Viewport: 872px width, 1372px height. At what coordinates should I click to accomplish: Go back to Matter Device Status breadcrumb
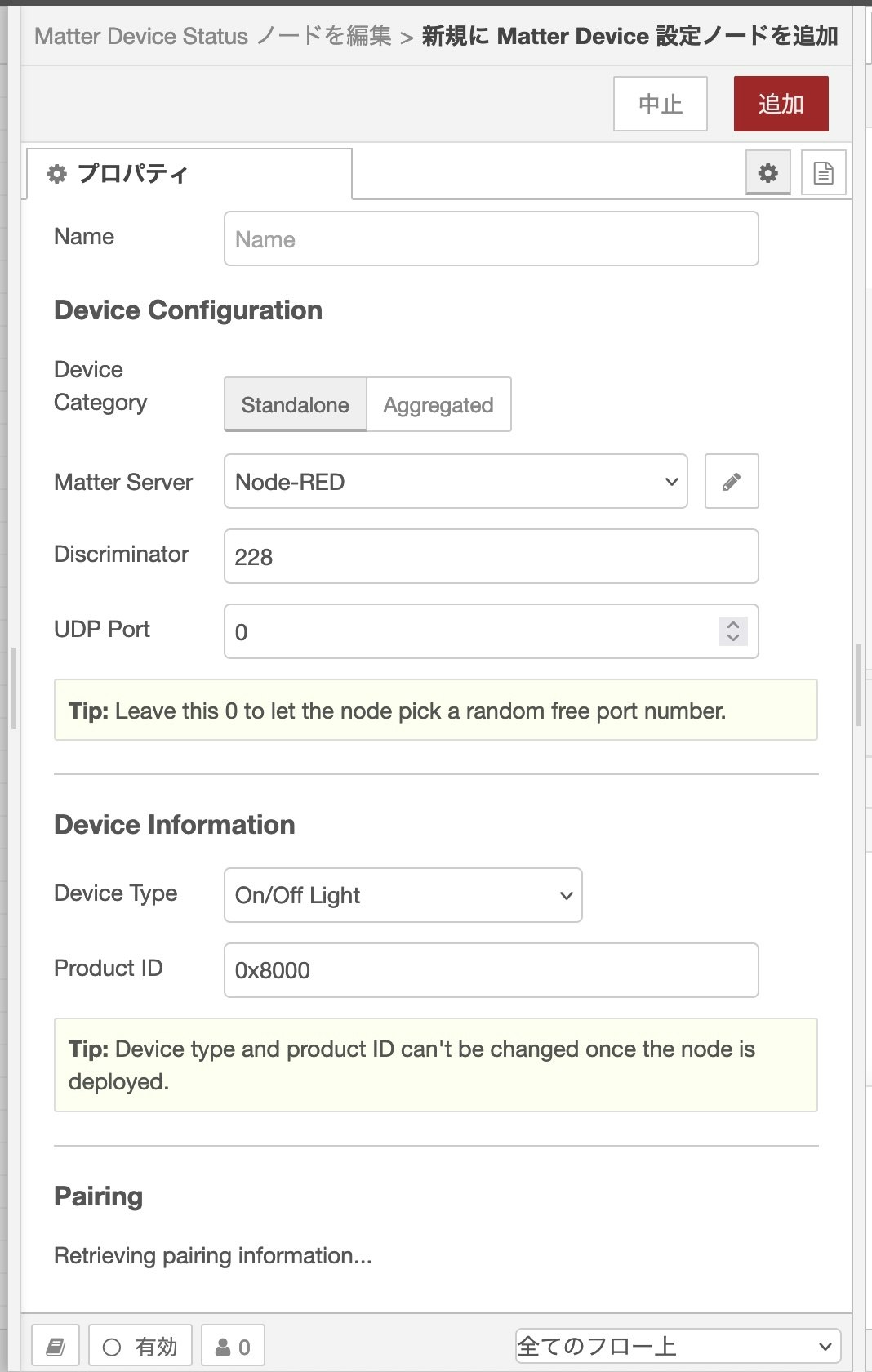pyautogui.click(x=213, y=36)
